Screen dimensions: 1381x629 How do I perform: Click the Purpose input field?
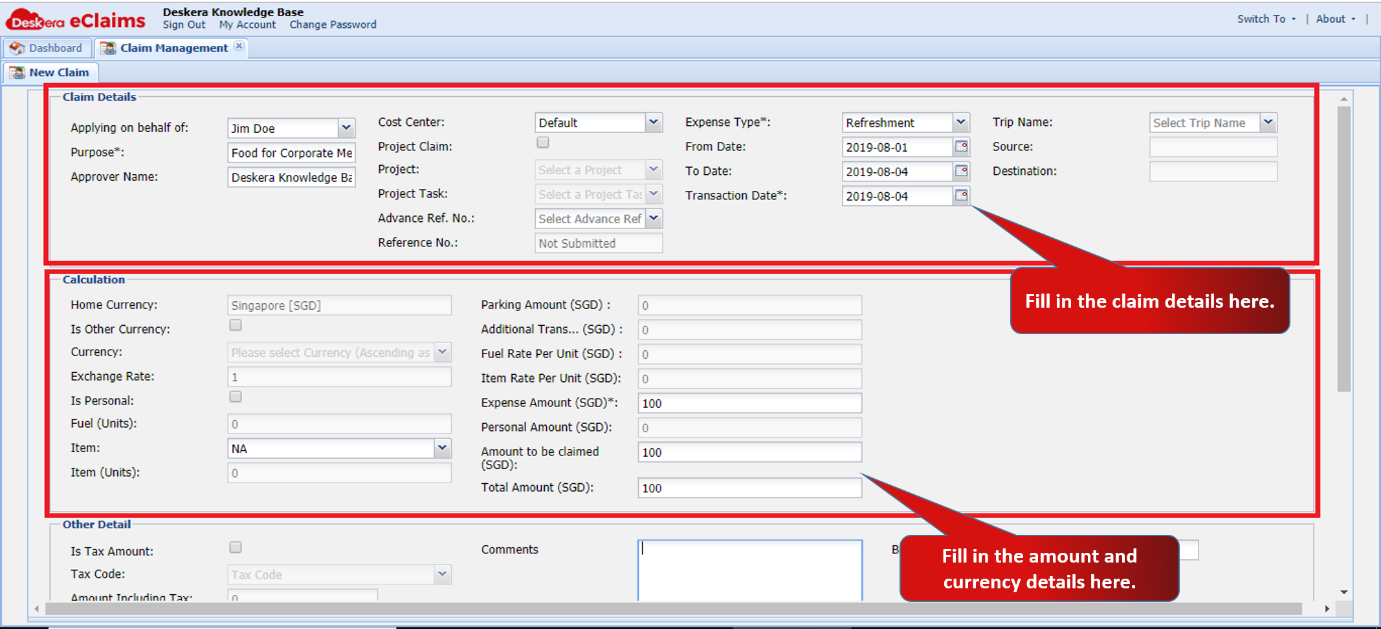pos(291,153)
